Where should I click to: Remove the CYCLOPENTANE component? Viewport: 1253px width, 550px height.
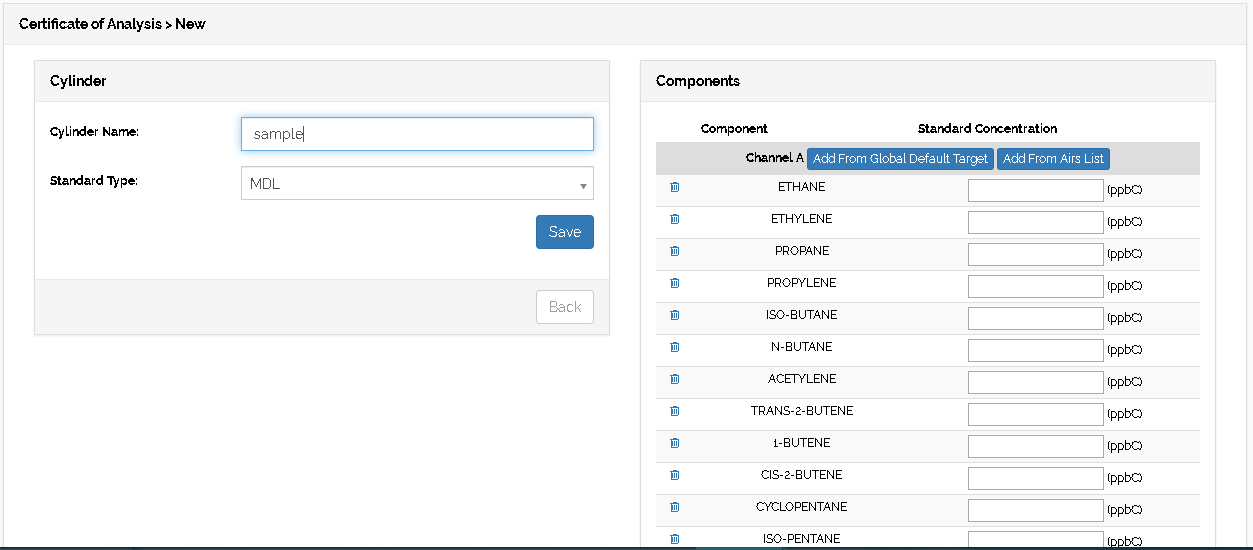click(x=675, y=507)
